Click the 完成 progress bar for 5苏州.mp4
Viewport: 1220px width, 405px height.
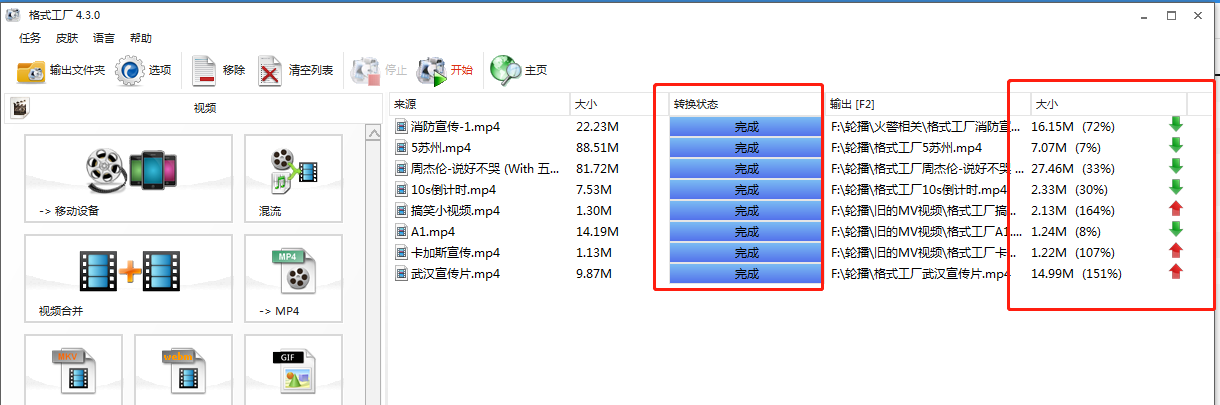pyautogui.click(x=746, y=148)
